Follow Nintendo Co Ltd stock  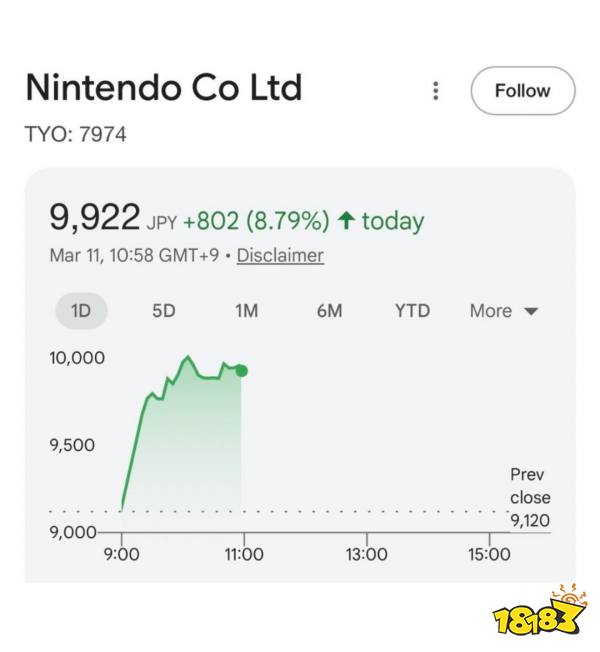[522, 91]
